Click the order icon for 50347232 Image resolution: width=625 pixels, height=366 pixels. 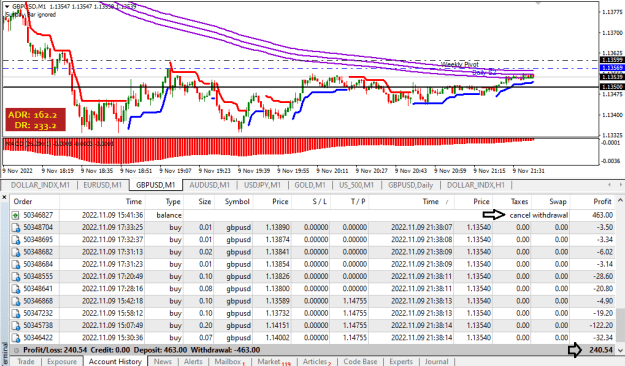[15, 314]
